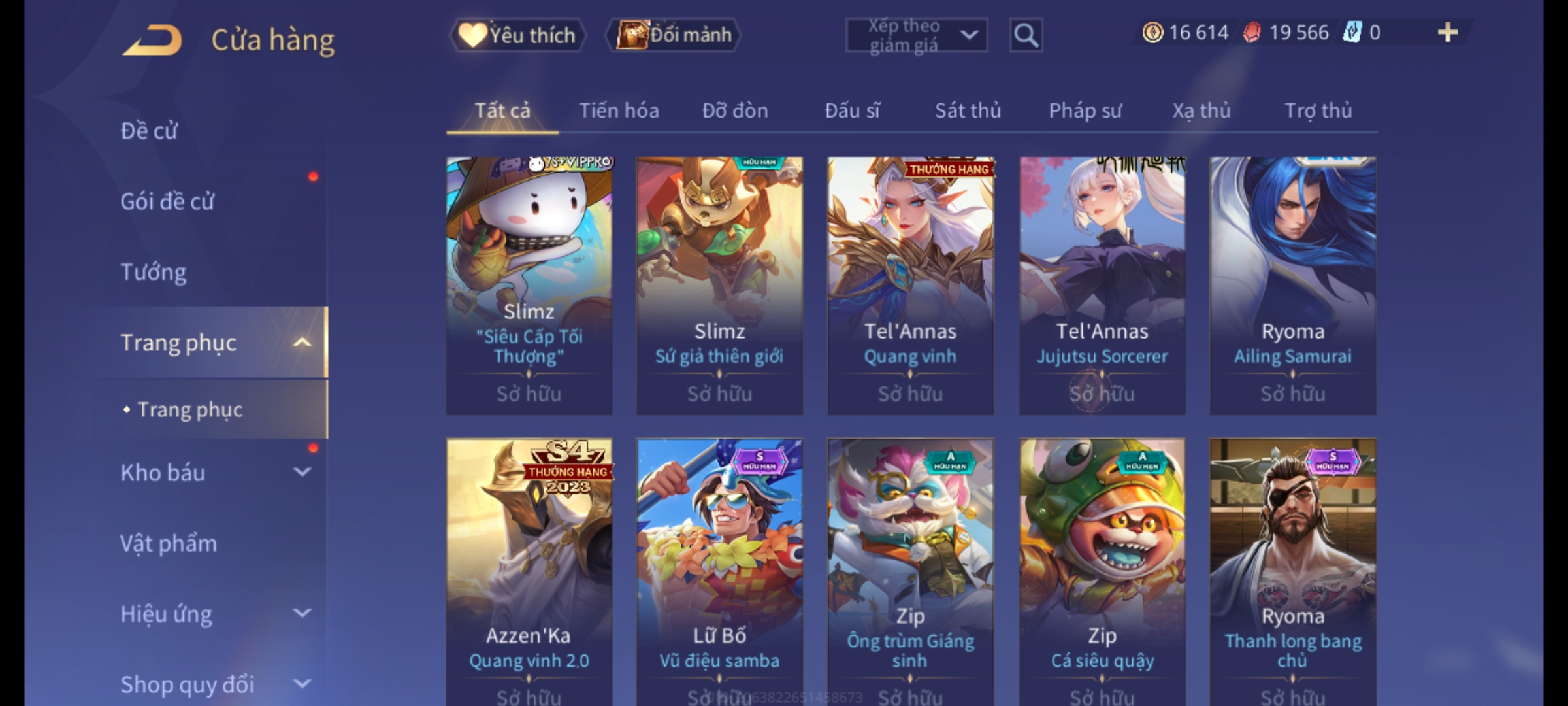Viewport: 1568px width, 706px height.
Task: Expand the Hiệu ứng sidebar section
Action: click(302, 613)
